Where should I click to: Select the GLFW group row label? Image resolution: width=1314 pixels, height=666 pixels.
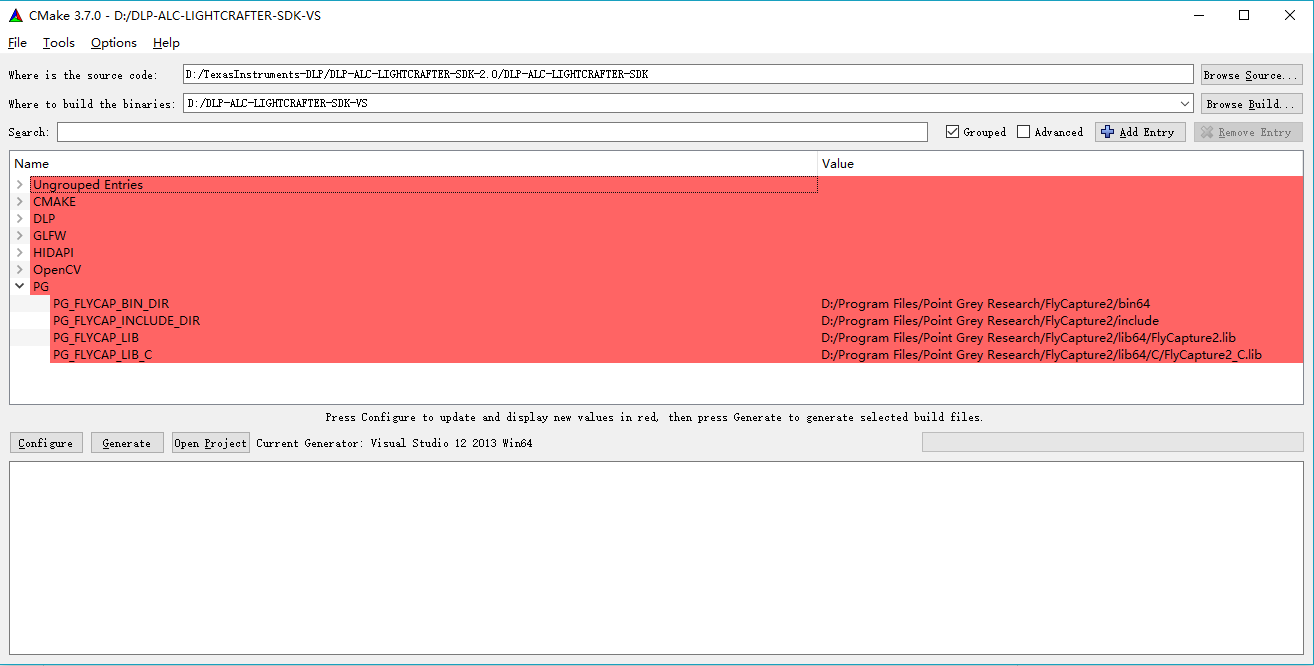click(49, 236)
